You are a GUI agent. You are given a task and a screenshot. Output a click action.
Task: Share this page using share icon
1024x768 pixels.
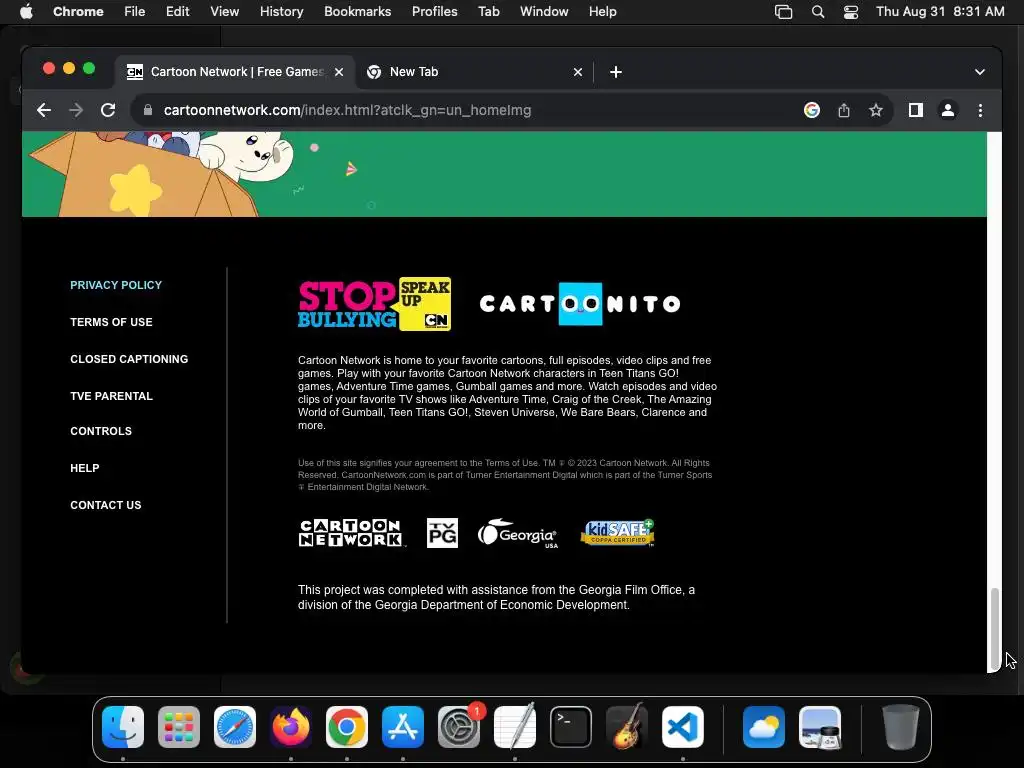[844, 110]
